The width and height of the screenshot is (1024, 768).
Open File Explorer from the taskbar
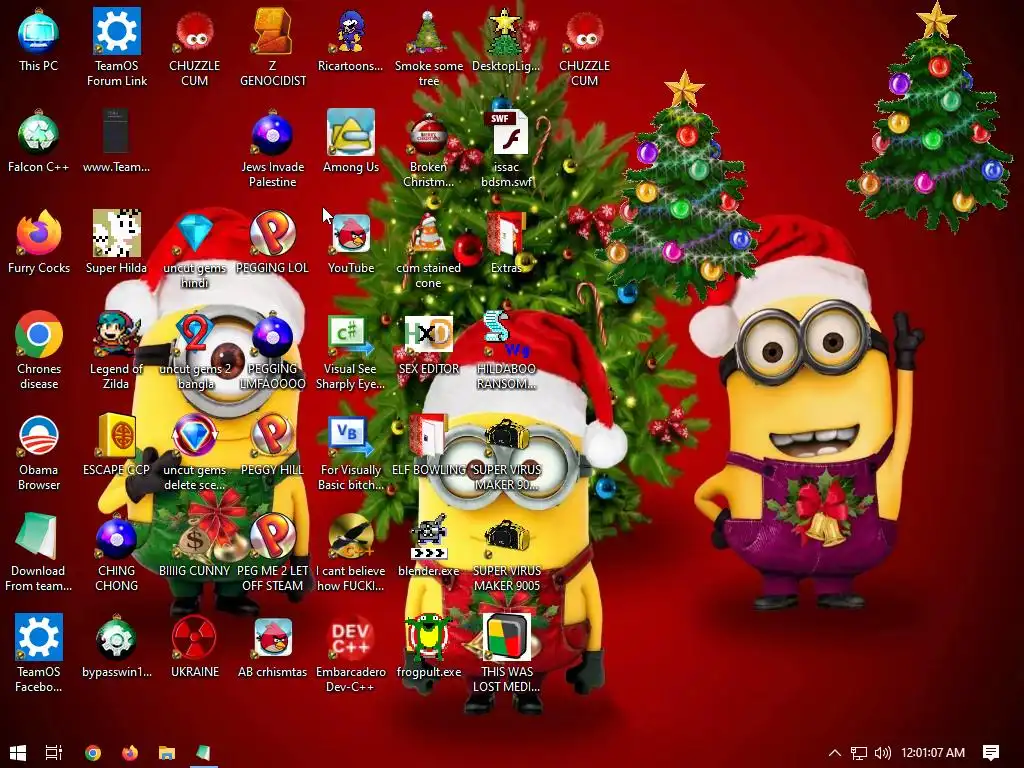click(x=167, y=752)
